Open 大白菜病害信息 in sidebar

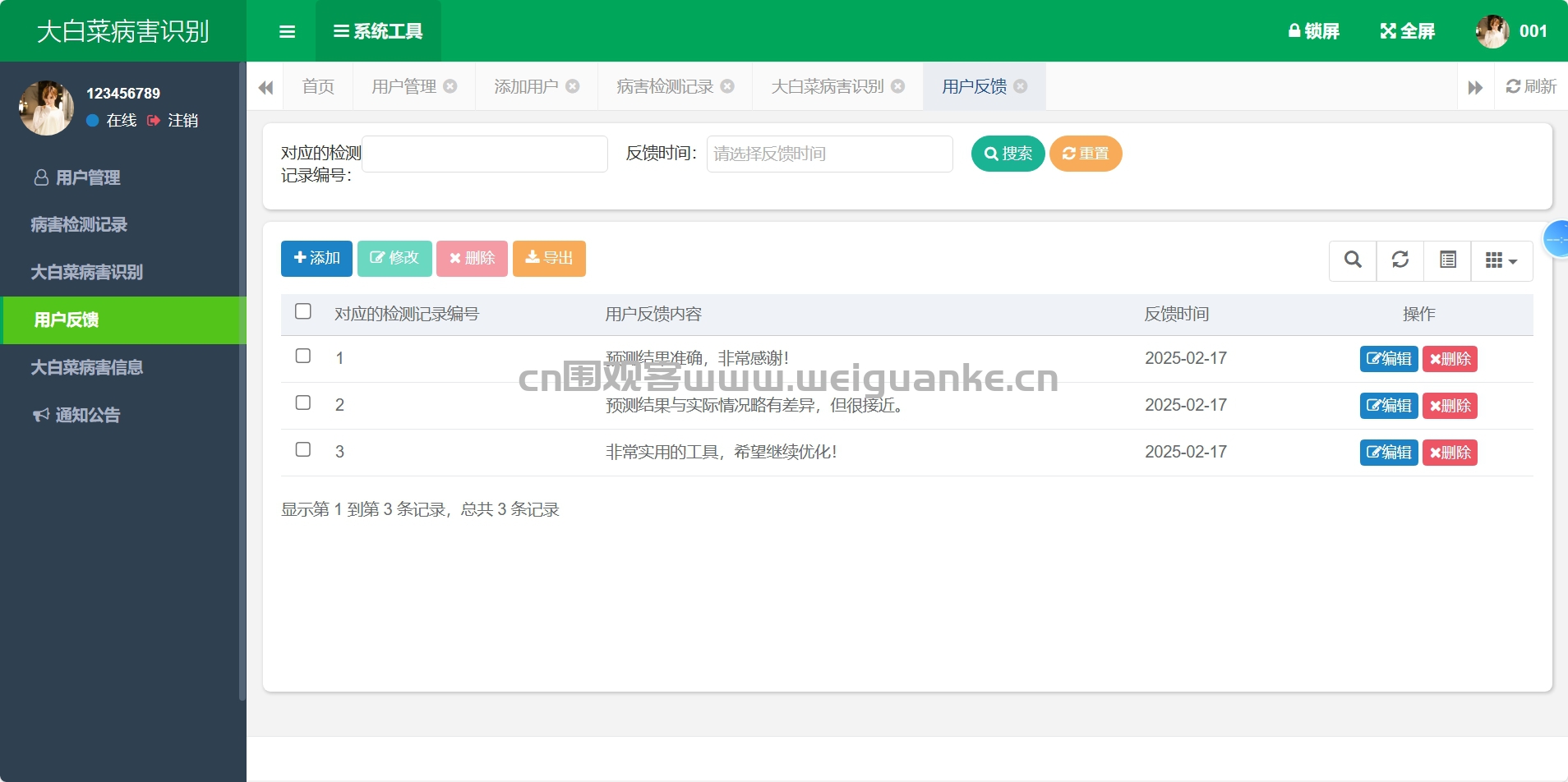click(123, 367)
